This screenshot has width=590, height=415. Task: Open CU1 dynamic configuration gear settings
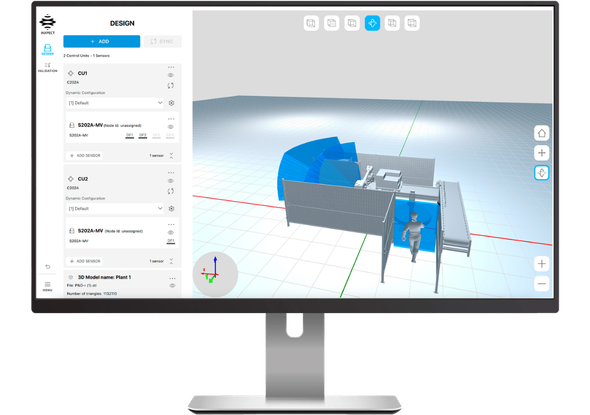pyautogui.click(x=172, y=103)
